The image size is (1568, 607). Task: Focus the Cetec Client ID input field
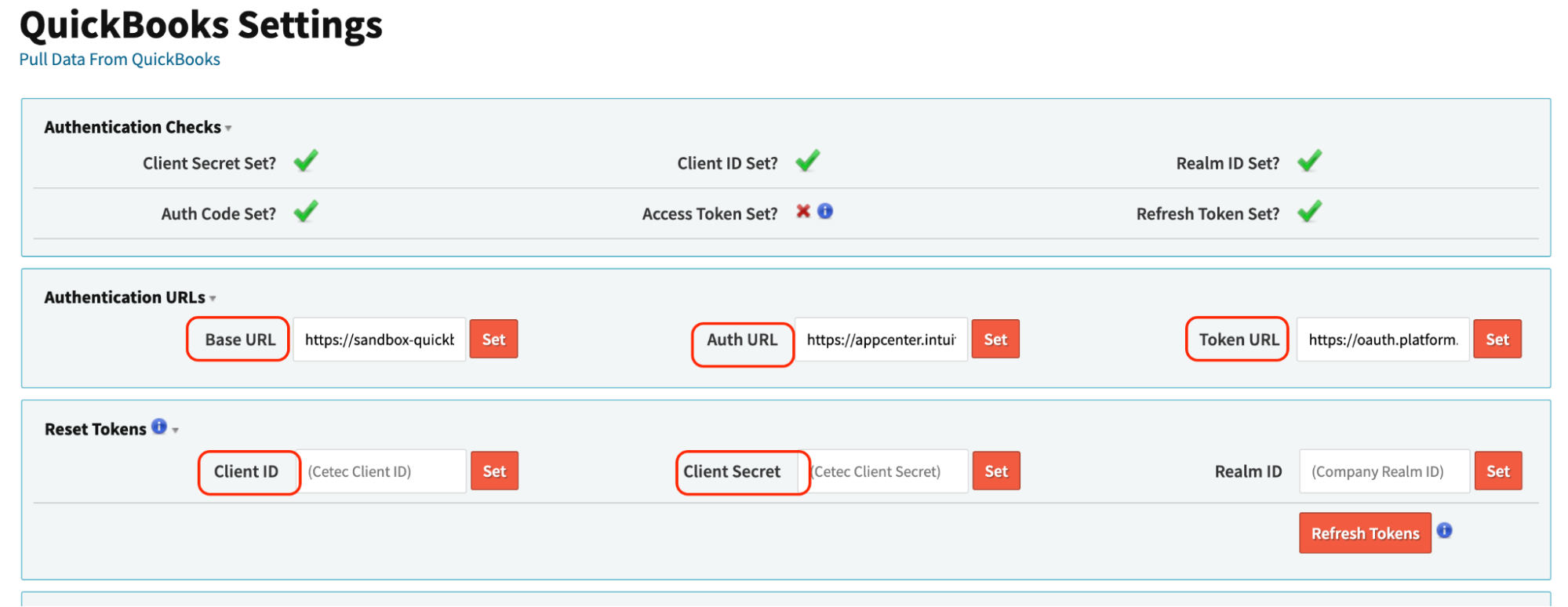(x=383, y=471)
